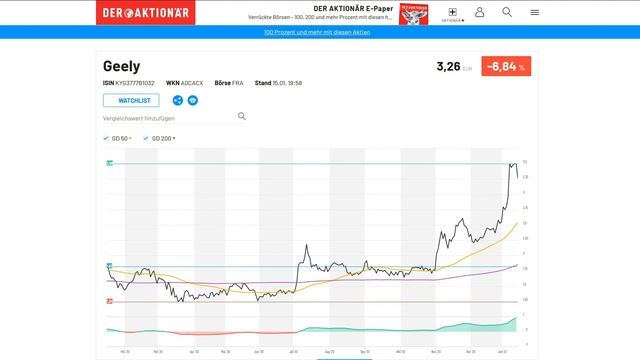Open the header search magnifier

pyautogui.click(x=507, y=12)
